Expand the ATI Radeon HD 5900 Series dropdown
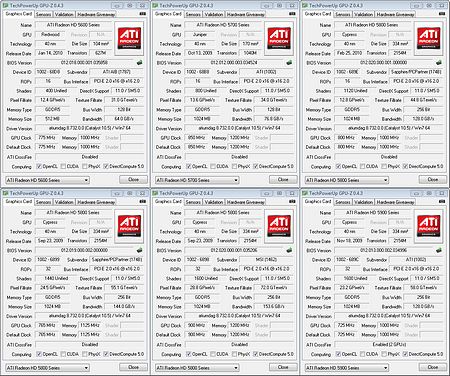 [x=347, y=368]
